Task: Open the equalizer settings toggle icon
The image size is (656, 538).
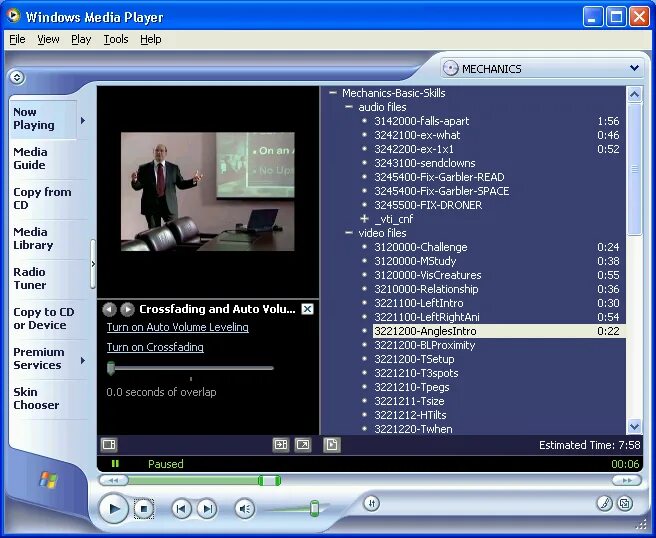Action: [x=372, y=503]
